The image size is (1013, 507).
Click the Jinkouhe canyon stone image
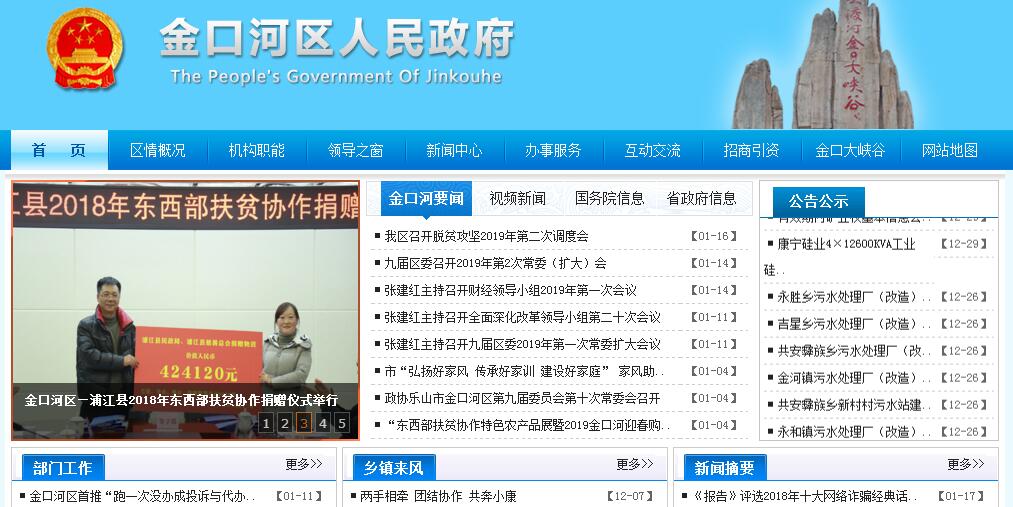click(823, 65)
